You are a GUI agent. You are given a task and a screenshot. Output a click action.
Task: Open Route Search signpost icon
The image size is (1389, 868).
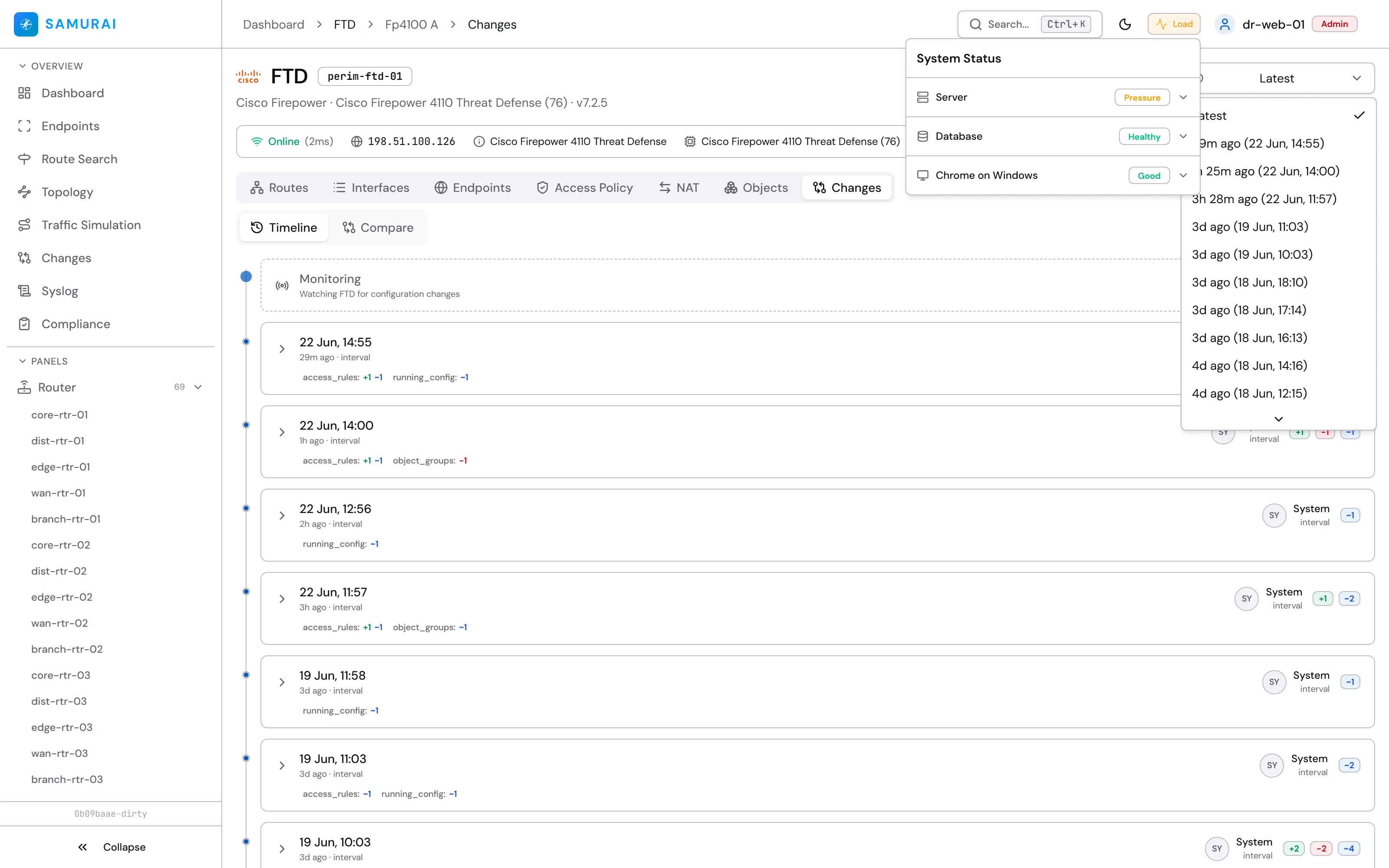point(24,159)
